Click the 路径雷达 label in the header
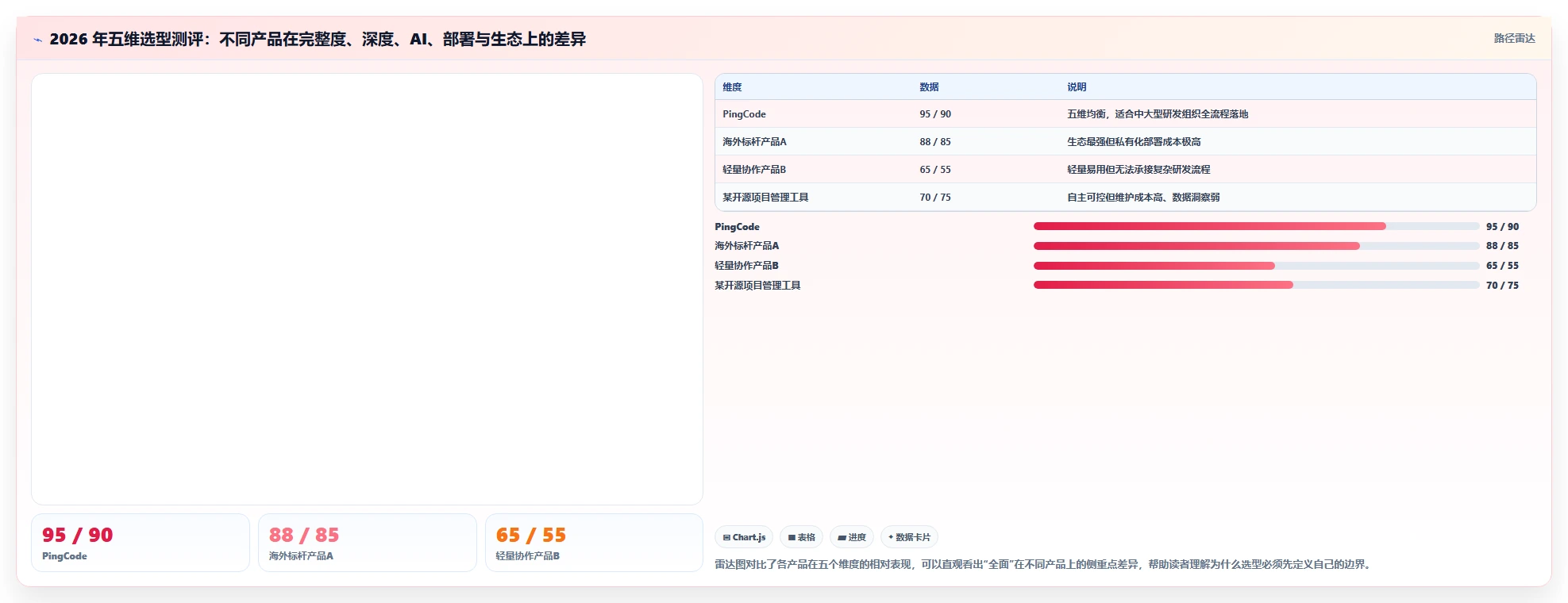The image size is (1568, 603). [x=1514, y=38]
